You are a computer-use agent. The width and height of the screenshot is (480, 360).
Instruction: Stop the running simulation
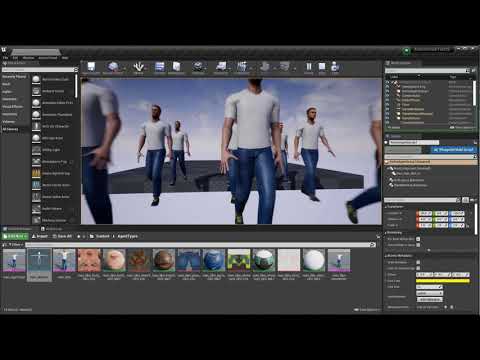[x=322, y=67]
